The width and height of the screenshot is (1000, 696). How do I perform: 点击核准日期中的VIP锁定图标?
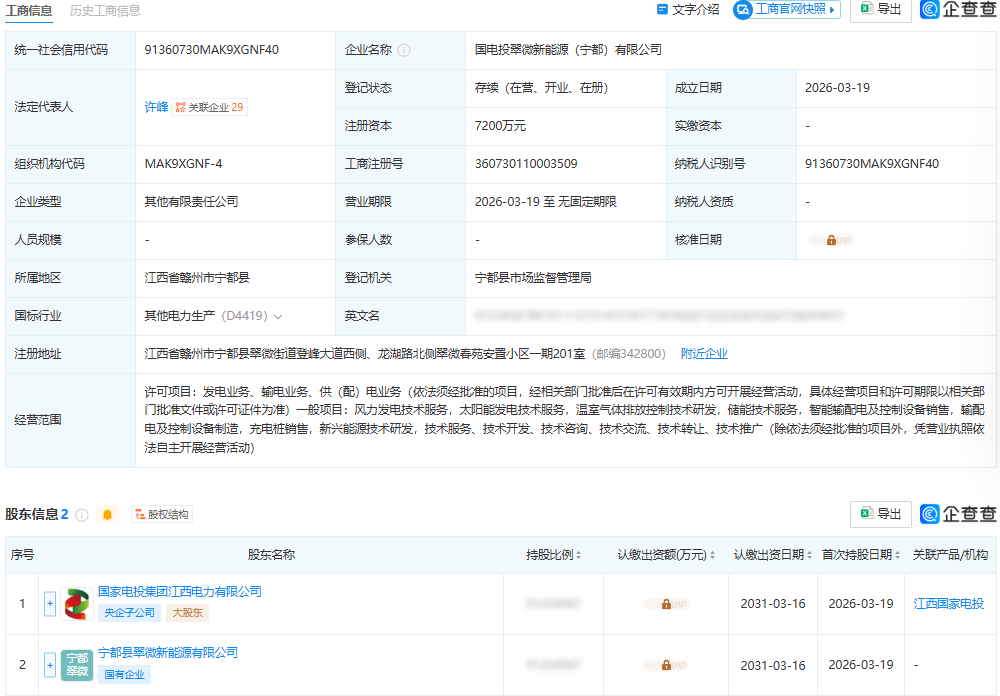(832, 240)
